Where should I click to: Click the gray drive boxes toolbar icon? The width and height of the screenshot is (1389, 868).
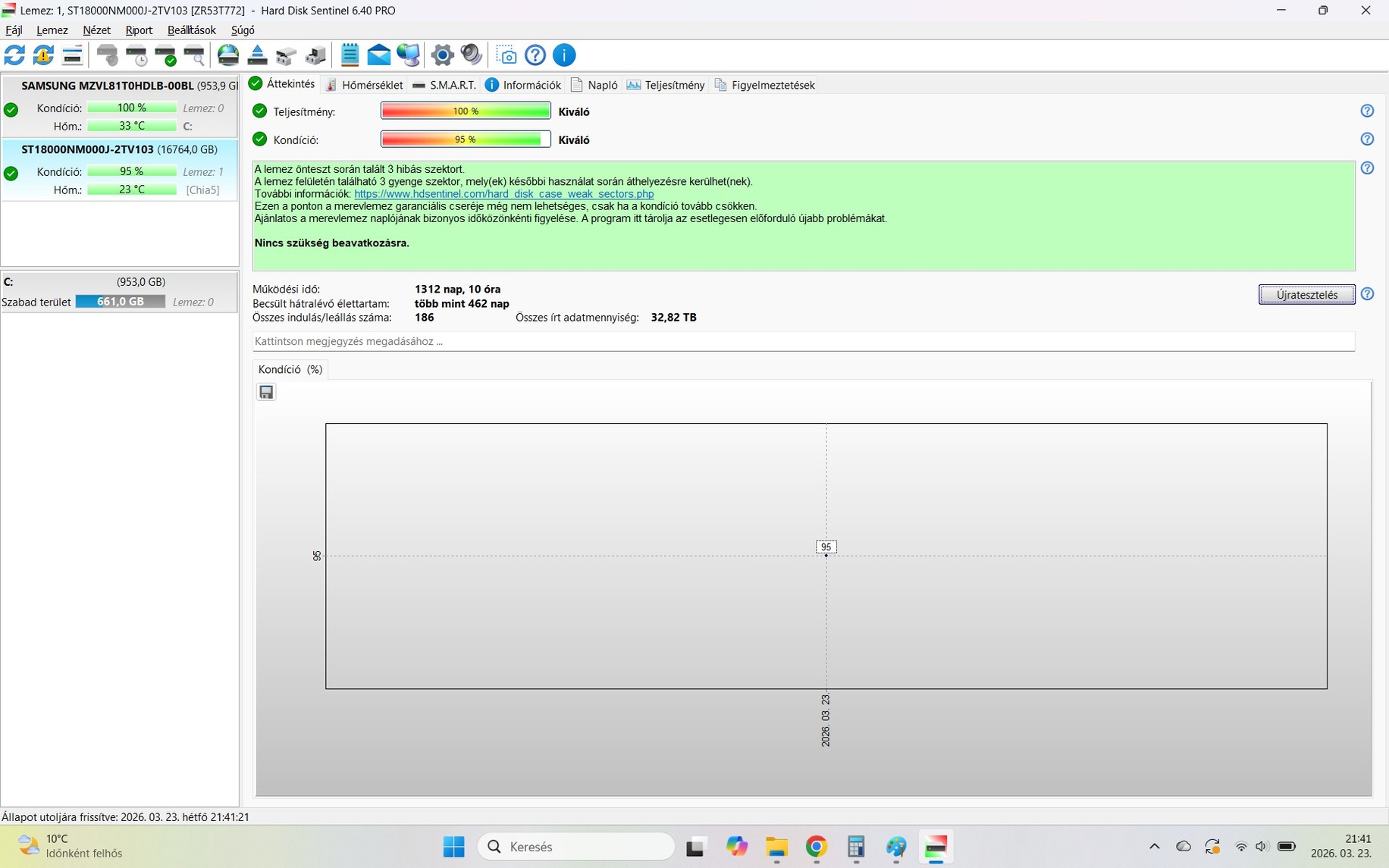click(x=286, y=55)
